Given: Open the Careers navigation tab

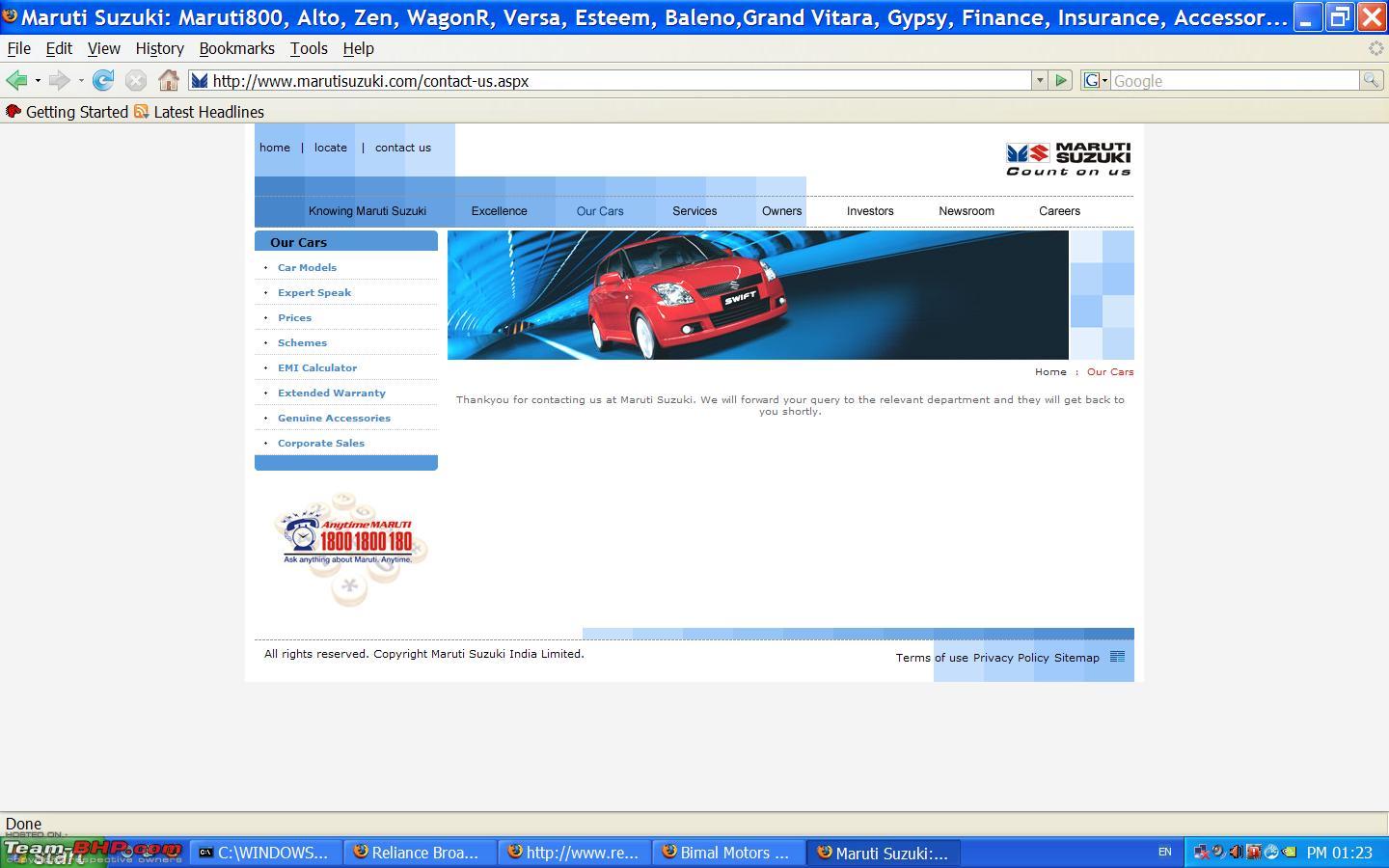Looking at the screenshot, I should click(1059, 211).
